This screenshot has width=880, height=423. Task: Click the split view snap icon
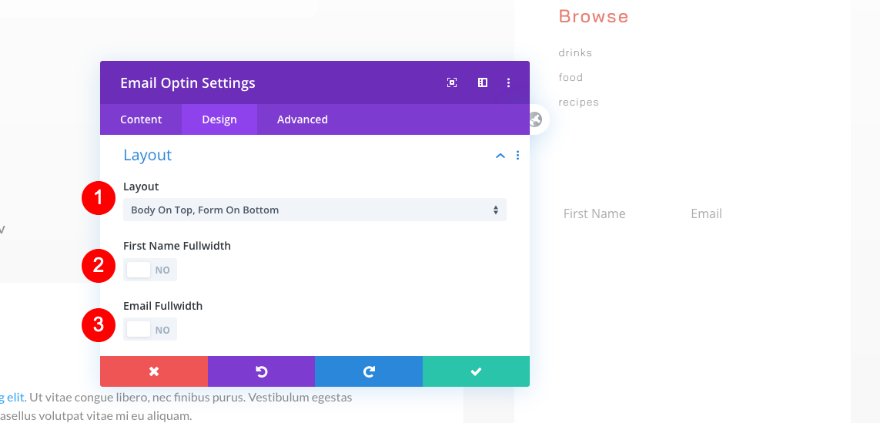[x=482, y=83]
